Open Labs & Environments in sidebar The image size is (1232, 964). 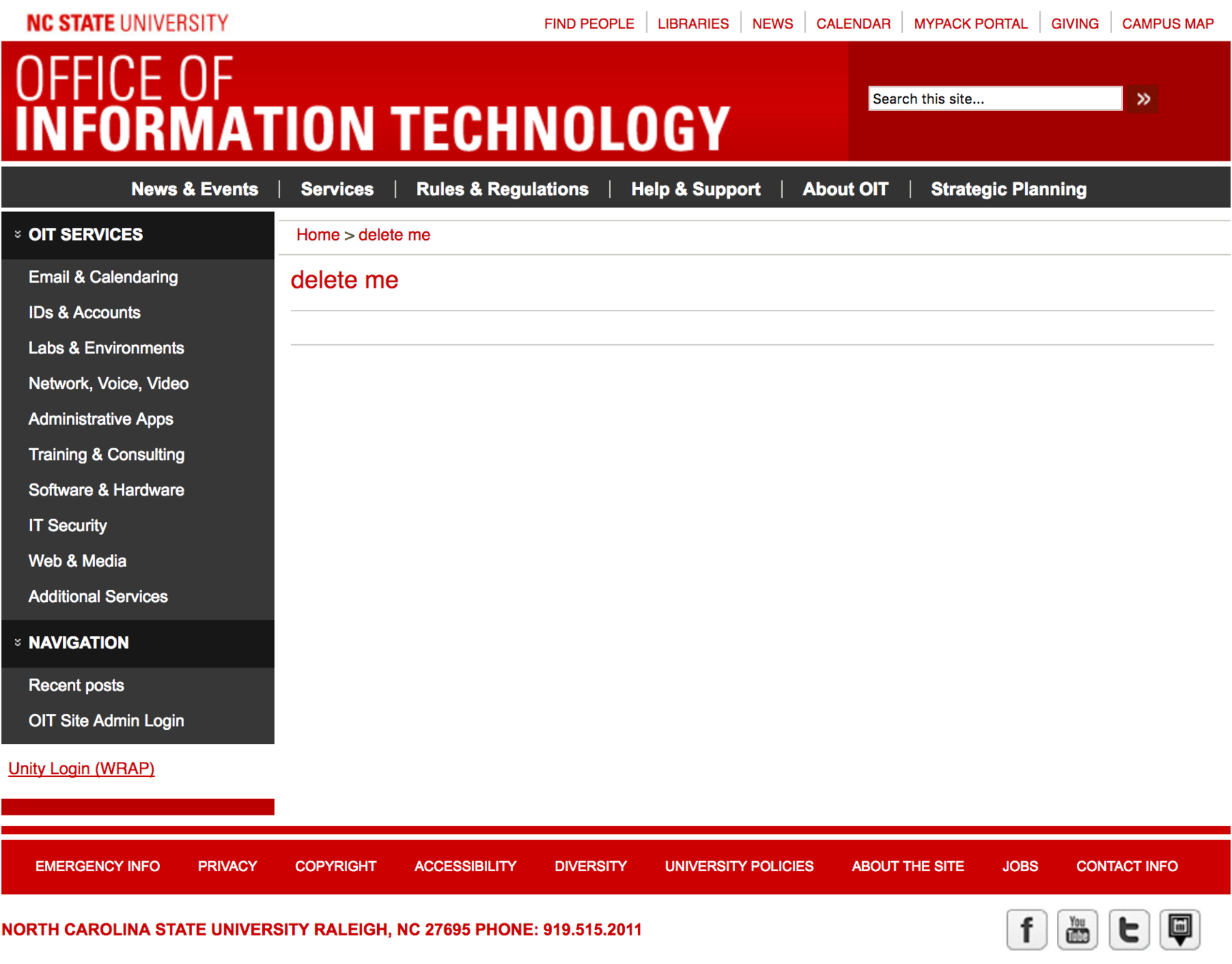pos(106,348)
